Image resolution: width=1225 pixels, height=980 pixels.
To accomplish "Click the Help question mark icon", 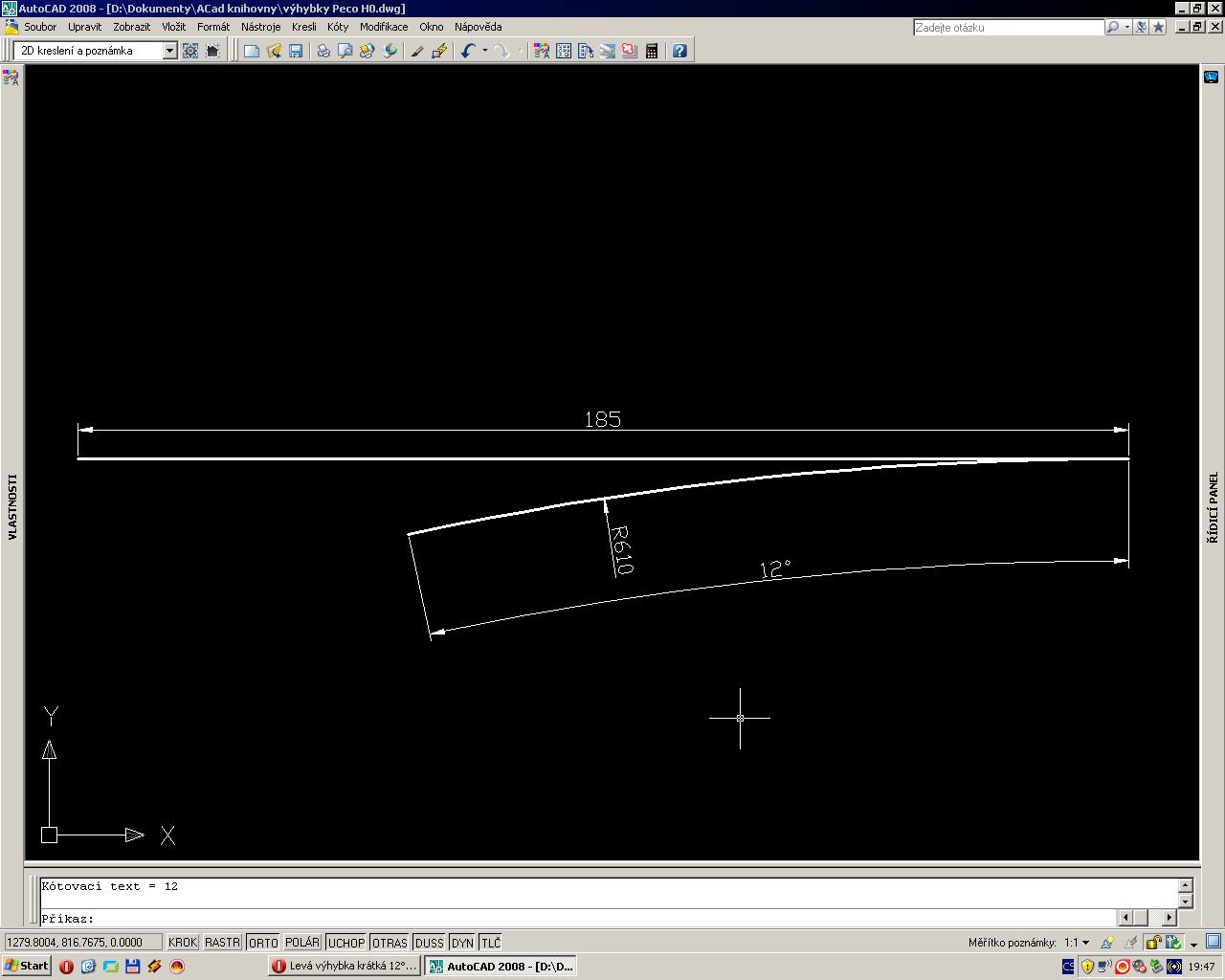I will point(679,51).
